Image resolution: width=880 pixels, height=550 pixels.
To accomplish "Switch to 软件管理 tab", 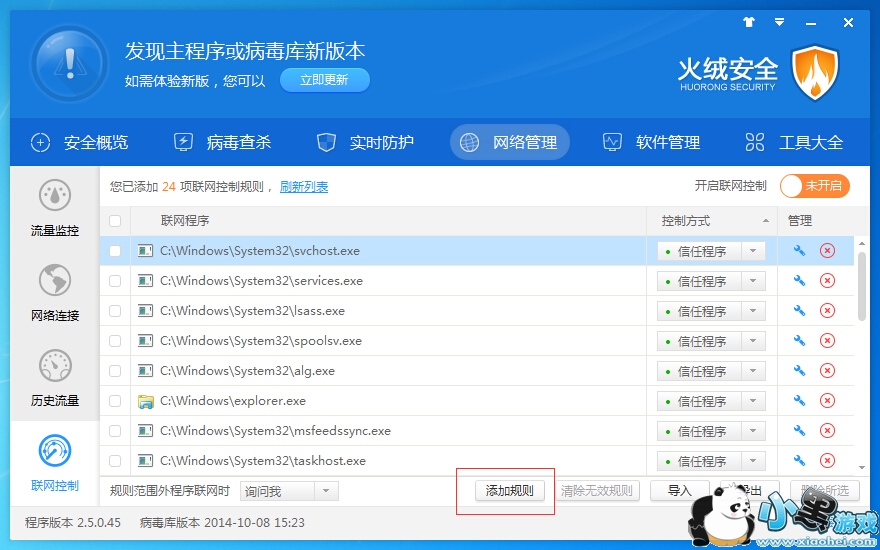I will (x=652, y=142).
